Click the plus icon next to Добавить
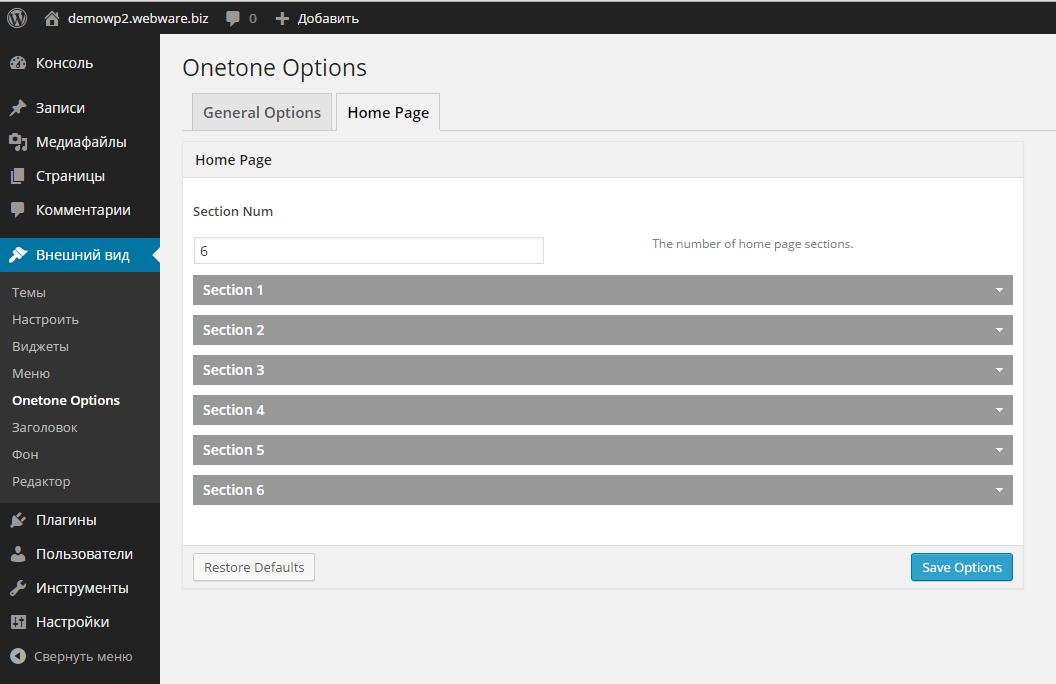The image size is (1056, 684). (282, 18)
